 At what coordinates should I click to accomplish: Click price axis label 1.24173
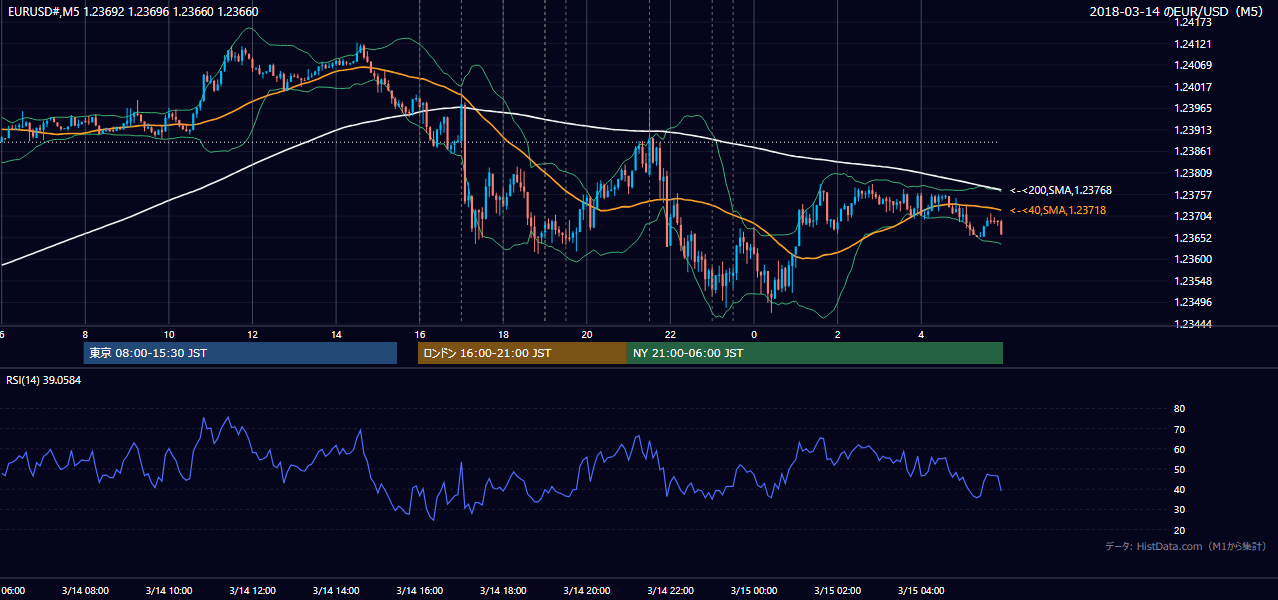pyautogui.click(x=1194, y=22)
